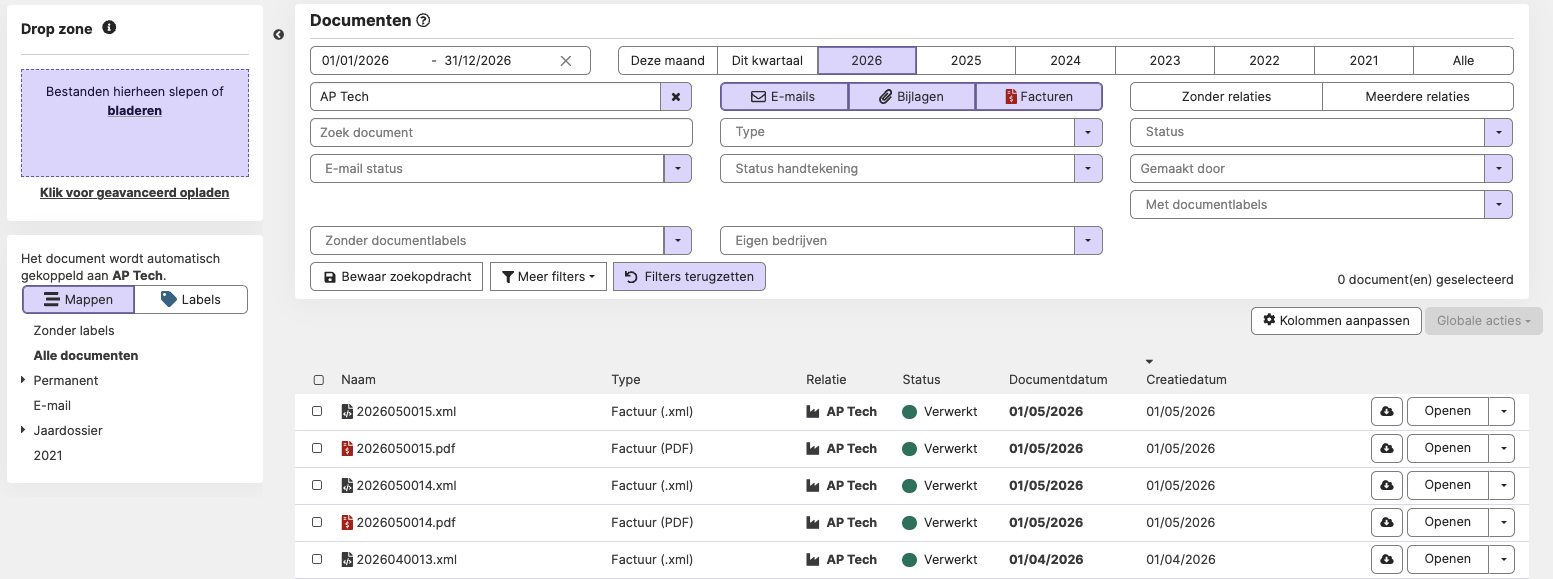
Task: Toggle the E-mails filter
Action: point(784,97)
